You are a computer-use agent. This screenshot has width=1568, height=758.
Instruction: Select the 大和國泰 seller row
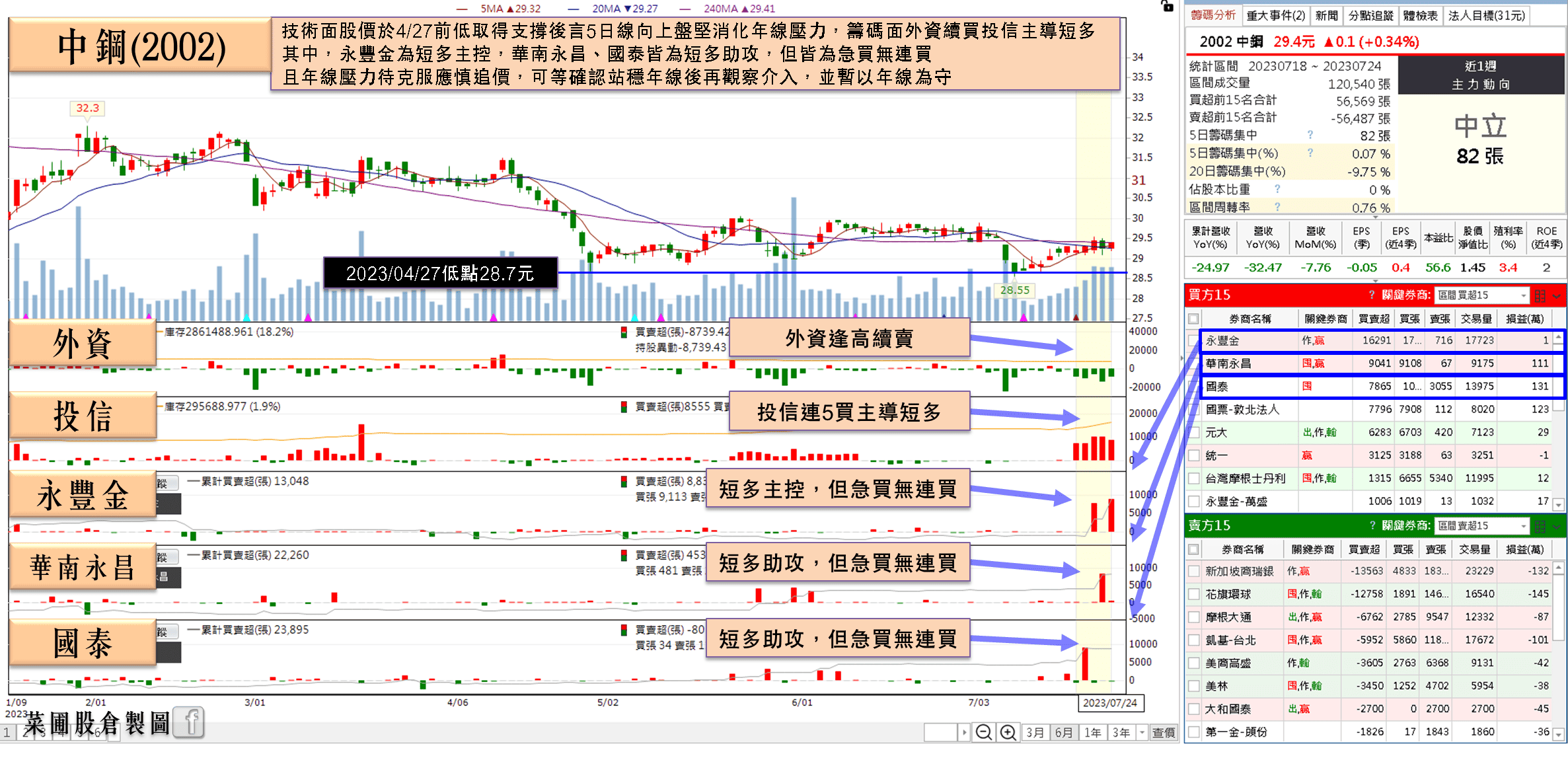click(1368, 708)
